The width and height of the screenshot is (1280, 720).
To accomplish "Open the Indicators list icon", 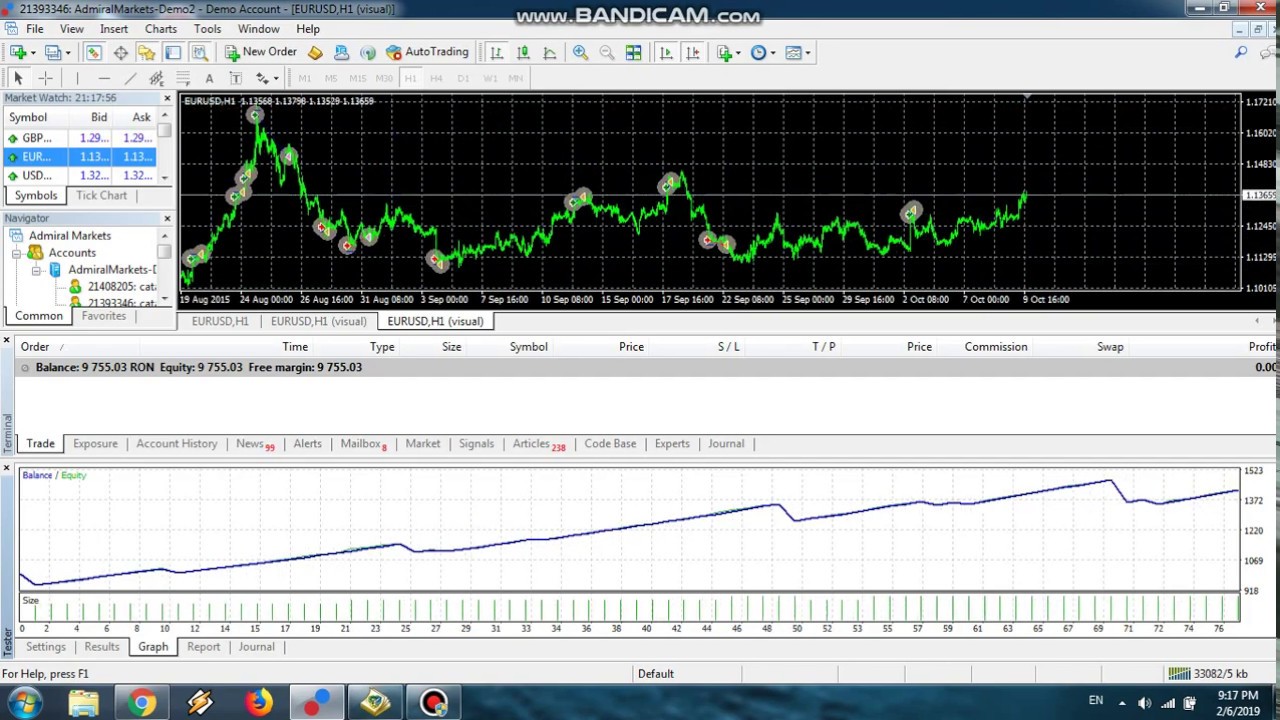I will (x=724, y=52).
